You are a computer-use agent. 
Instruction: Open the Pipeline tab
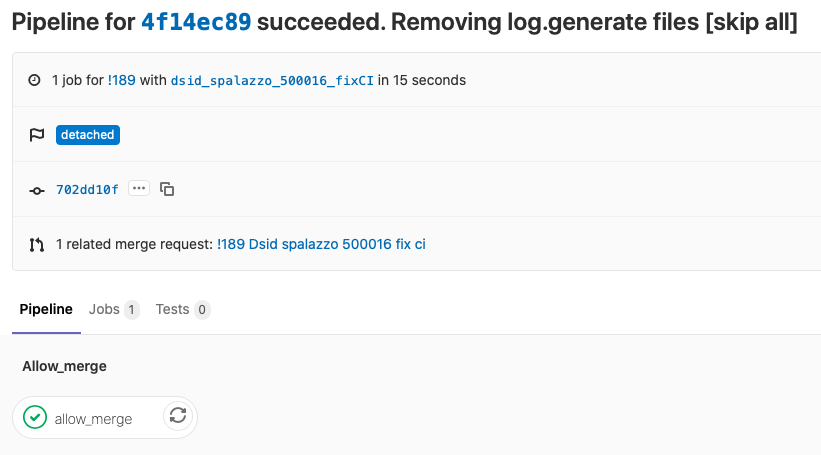pos(46,309)
